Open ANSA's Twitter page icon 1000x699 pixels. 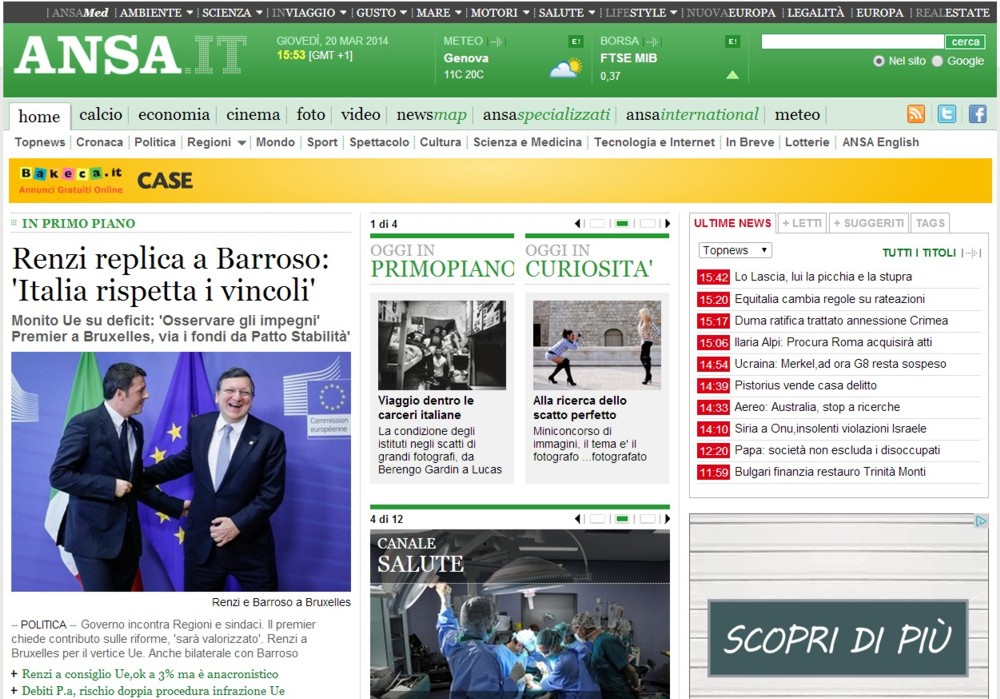click(x=946, y=114)
